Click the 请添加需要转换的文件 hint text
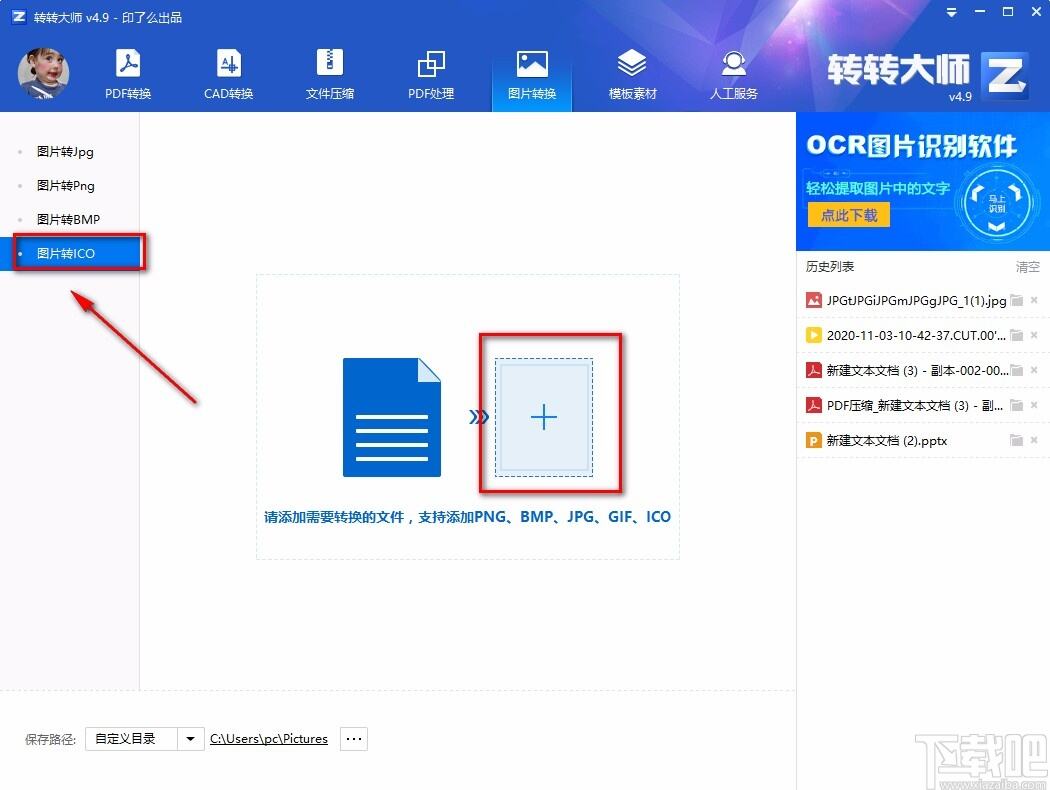Image resolution: width=1050 pixels, height=790 pixels. coord(467,517)
